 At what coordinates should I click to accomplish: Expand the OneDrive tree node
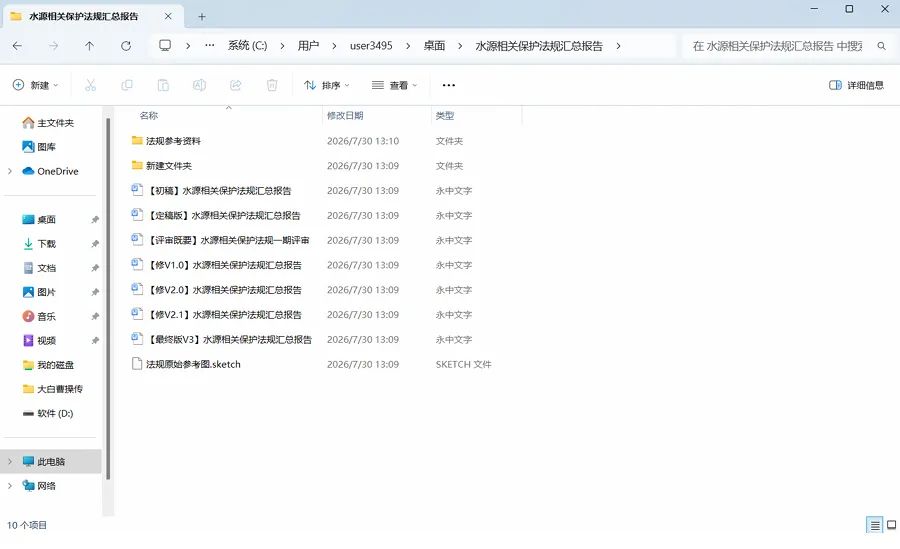coord(10,171)
